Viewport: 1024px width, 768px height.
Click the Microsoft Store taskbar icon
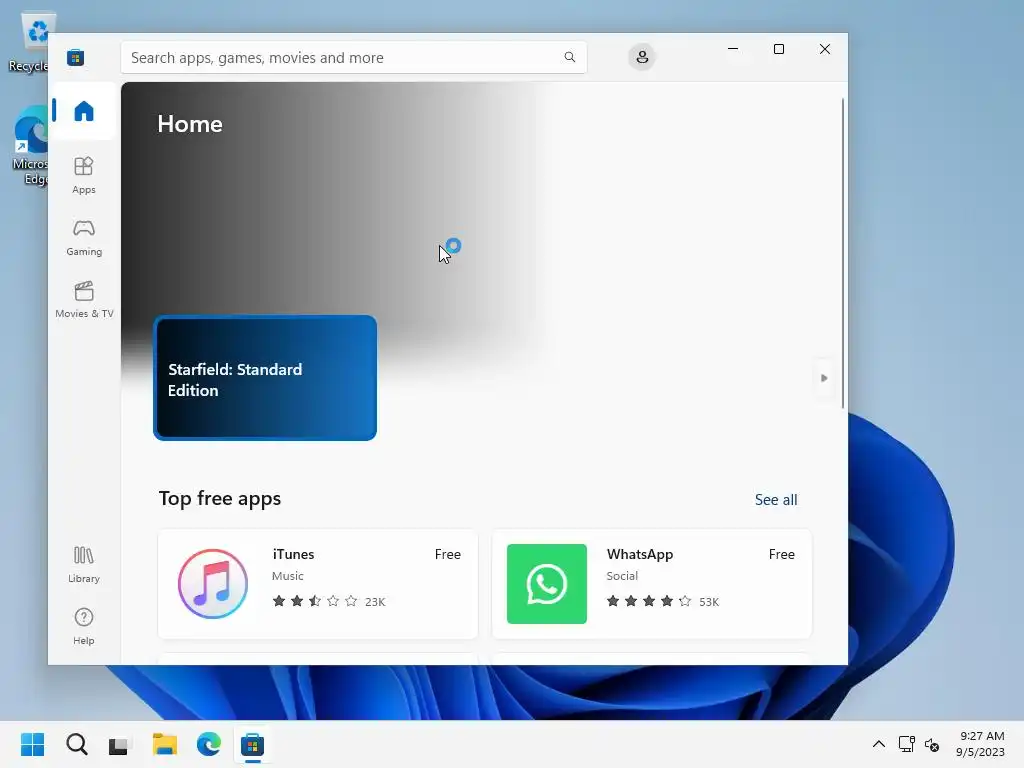tap(252, 744)
